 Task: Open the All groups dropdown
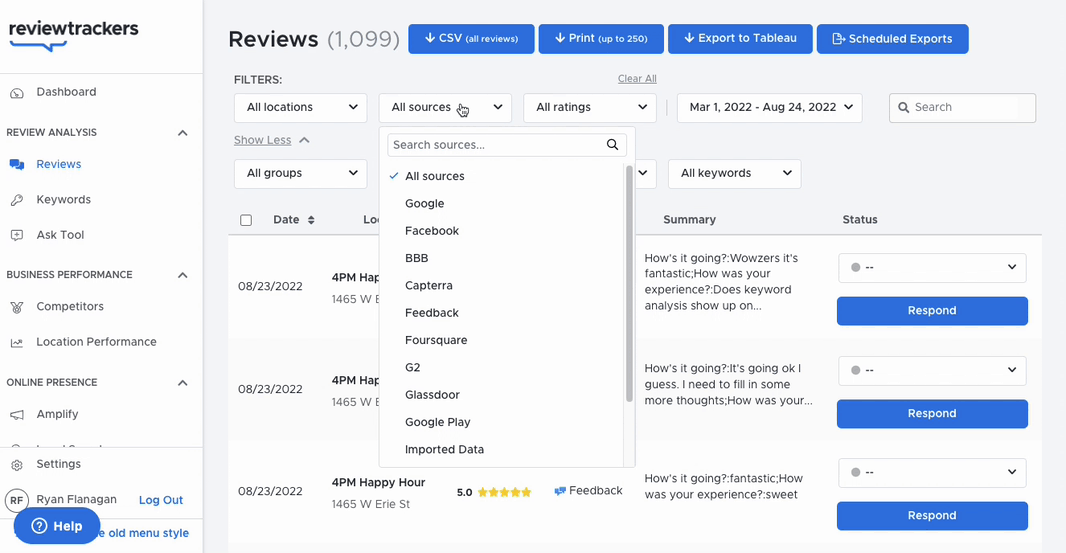300,173
